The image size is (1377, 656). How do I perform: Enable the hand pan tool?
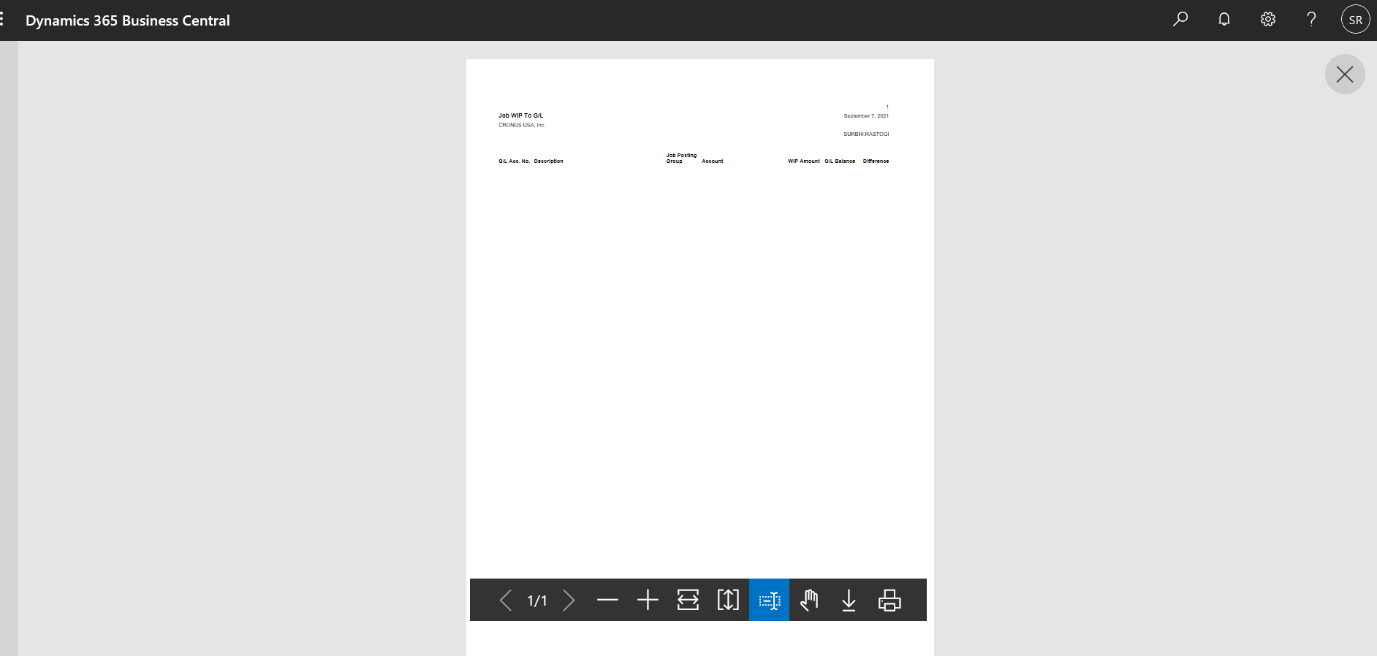click(x=808, y=600)
